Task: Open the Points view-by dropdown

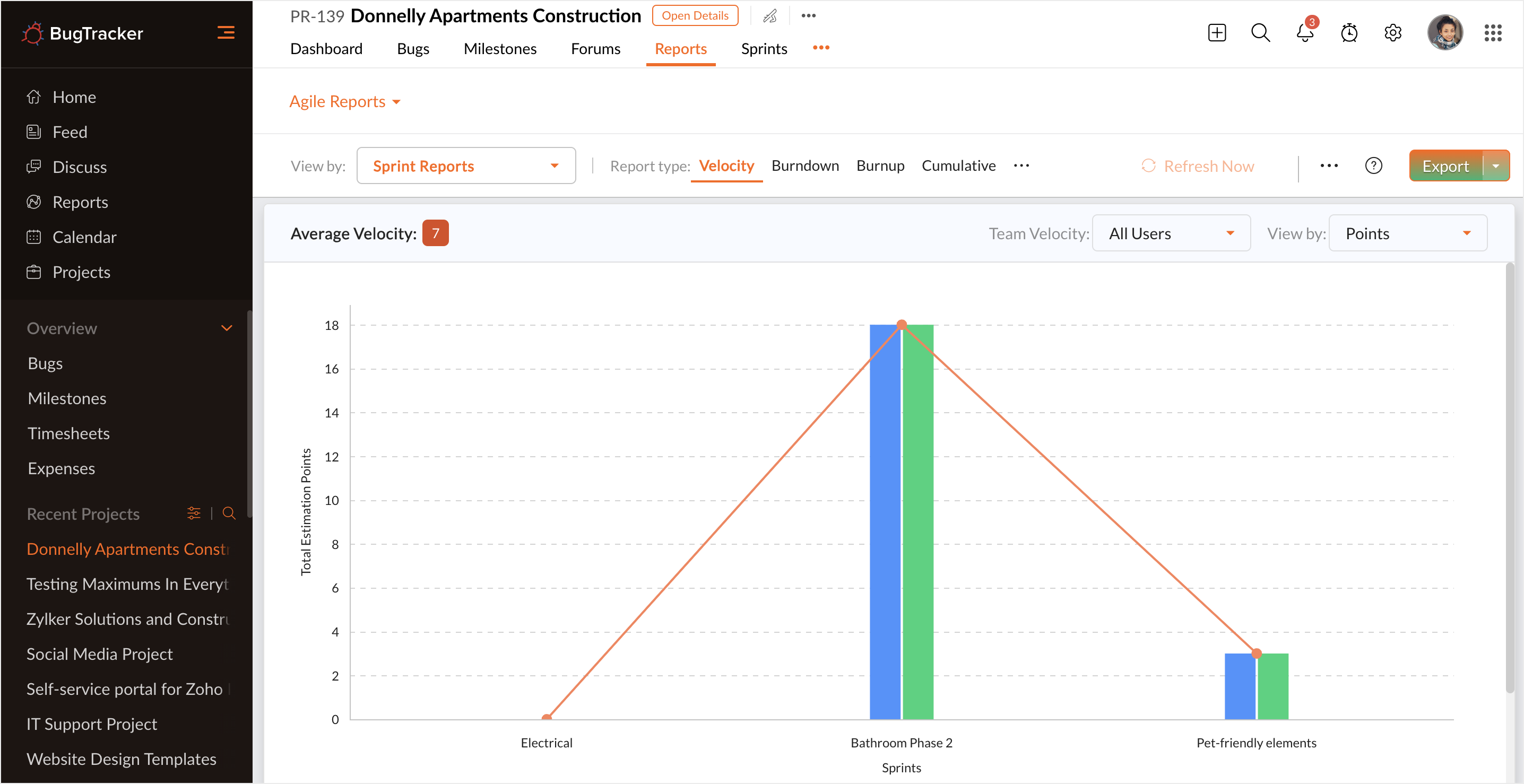Action: (x=1407, y=233)
